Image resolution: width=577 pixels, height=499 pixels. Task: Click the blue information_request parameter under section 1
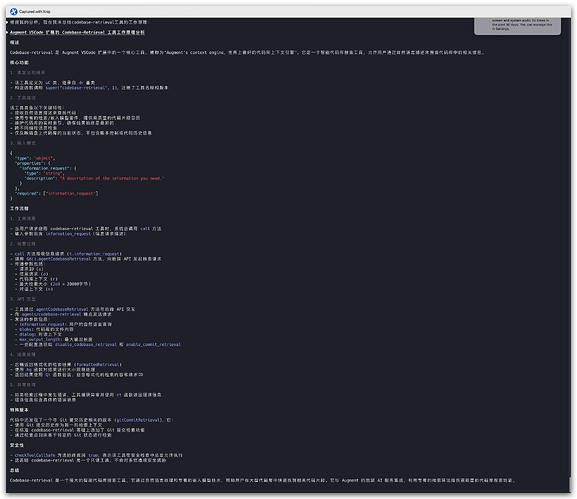point(68,234)
